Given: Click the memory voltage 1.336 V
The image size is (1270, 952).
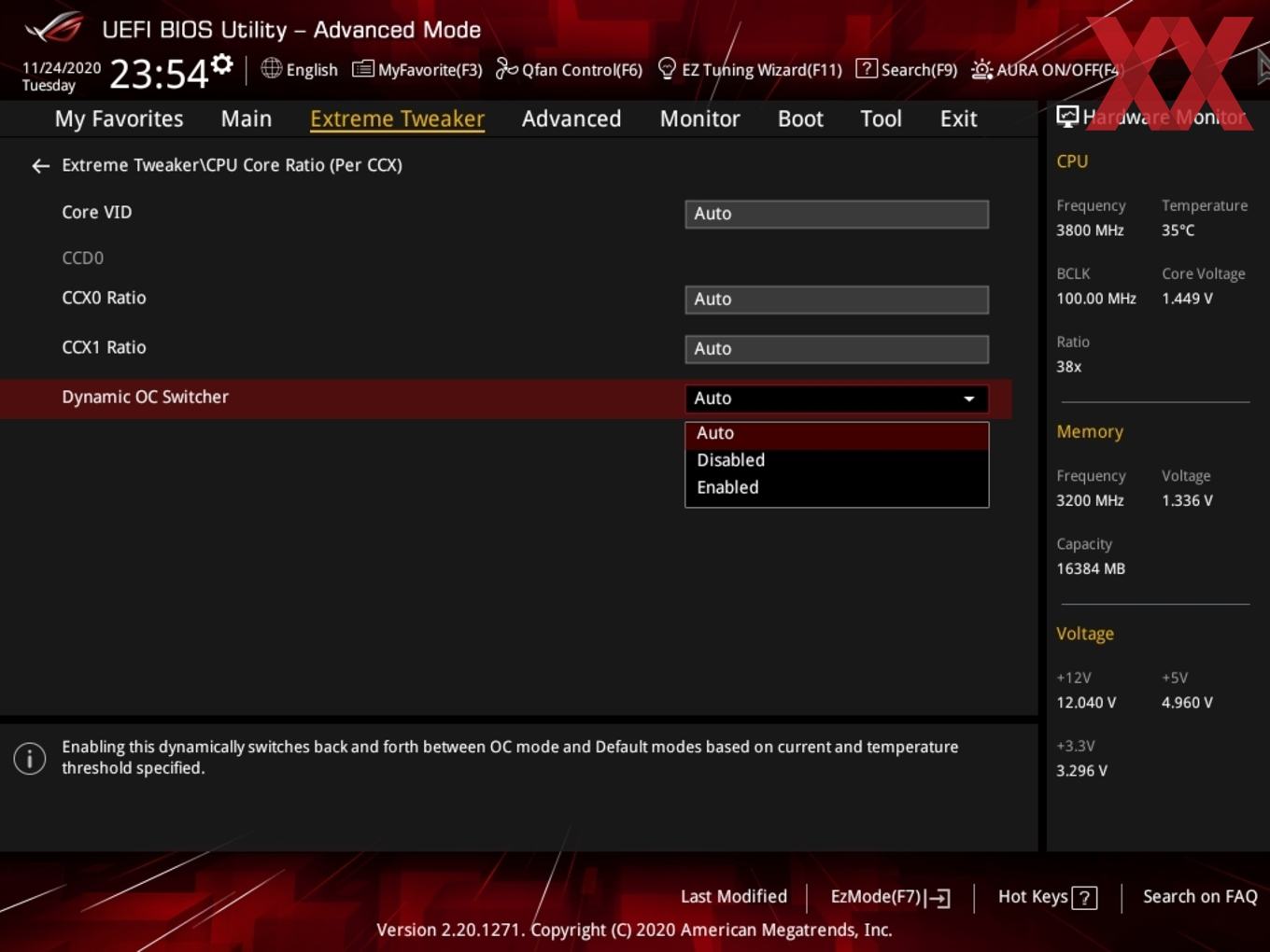Looking at the screenshot, I should pyautogui.click(x=1187, y=500).
